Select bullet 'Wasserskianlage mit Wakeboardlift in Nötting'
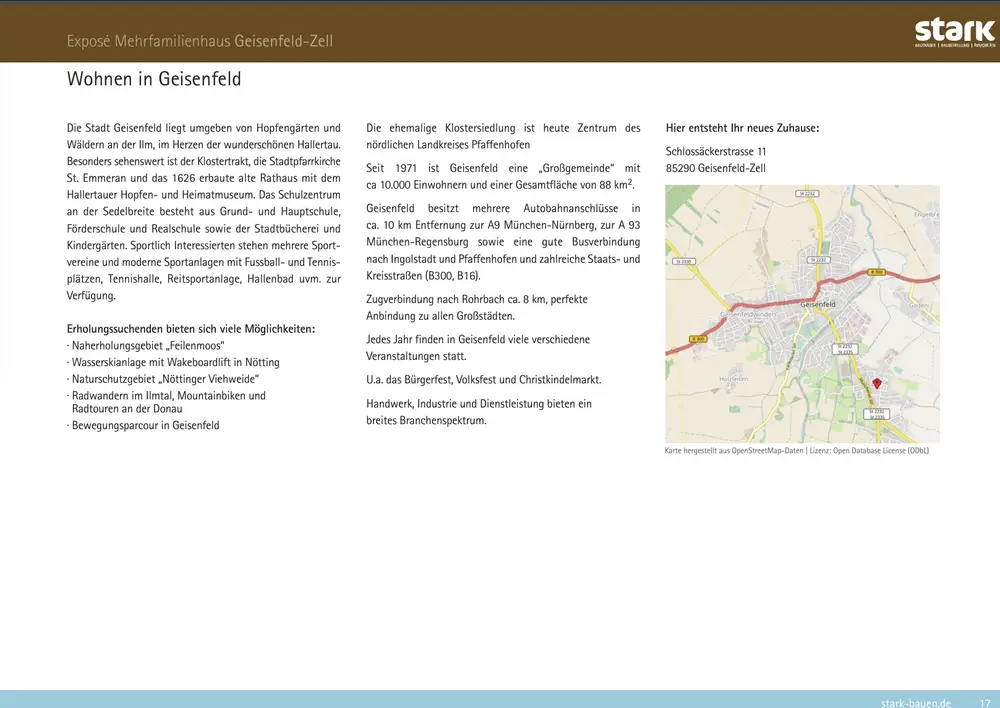Viewport: 1000px width, 708px height. 173,362
